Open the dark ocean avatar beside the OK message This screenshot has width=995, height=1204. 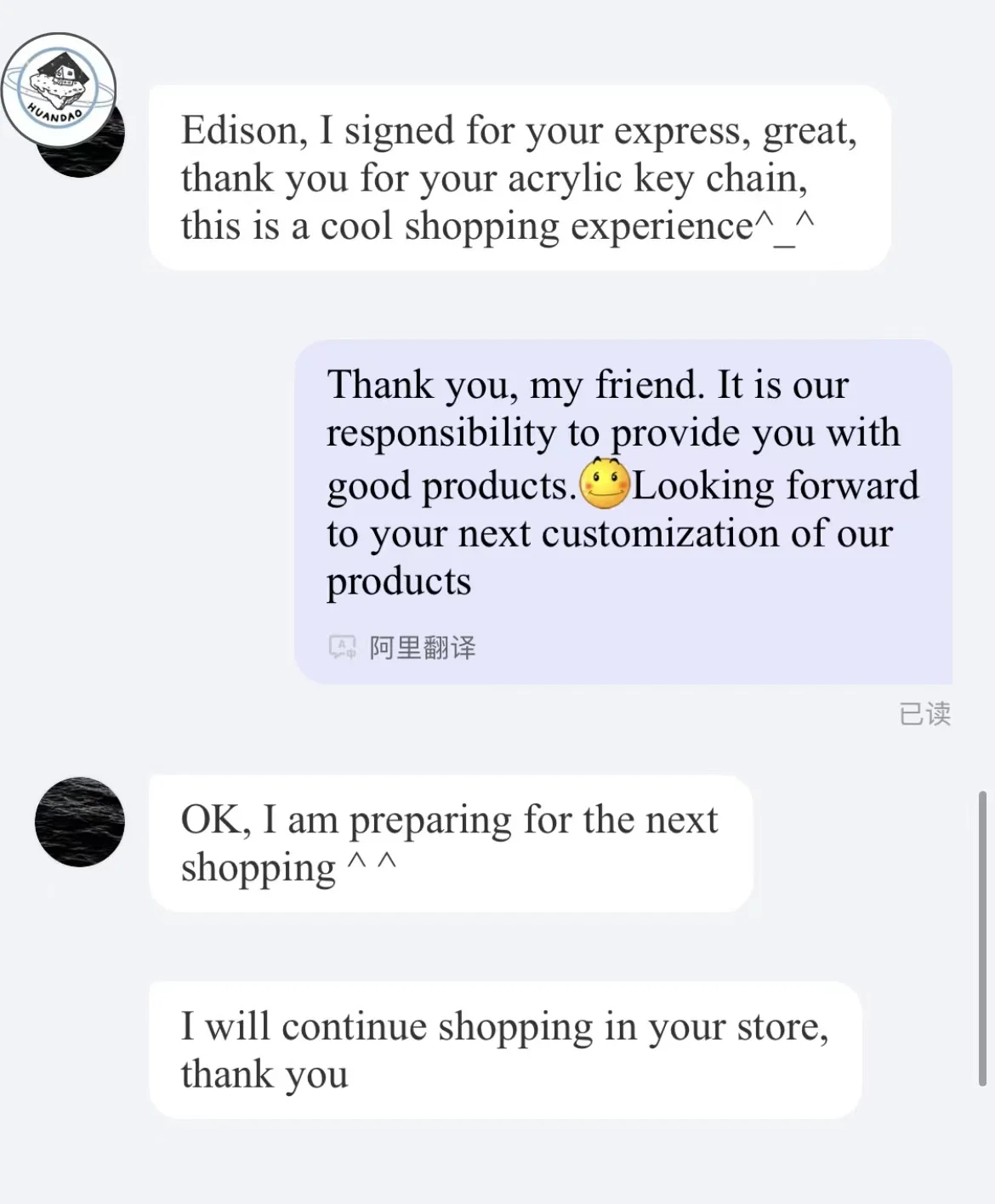[x=80, y=821]
